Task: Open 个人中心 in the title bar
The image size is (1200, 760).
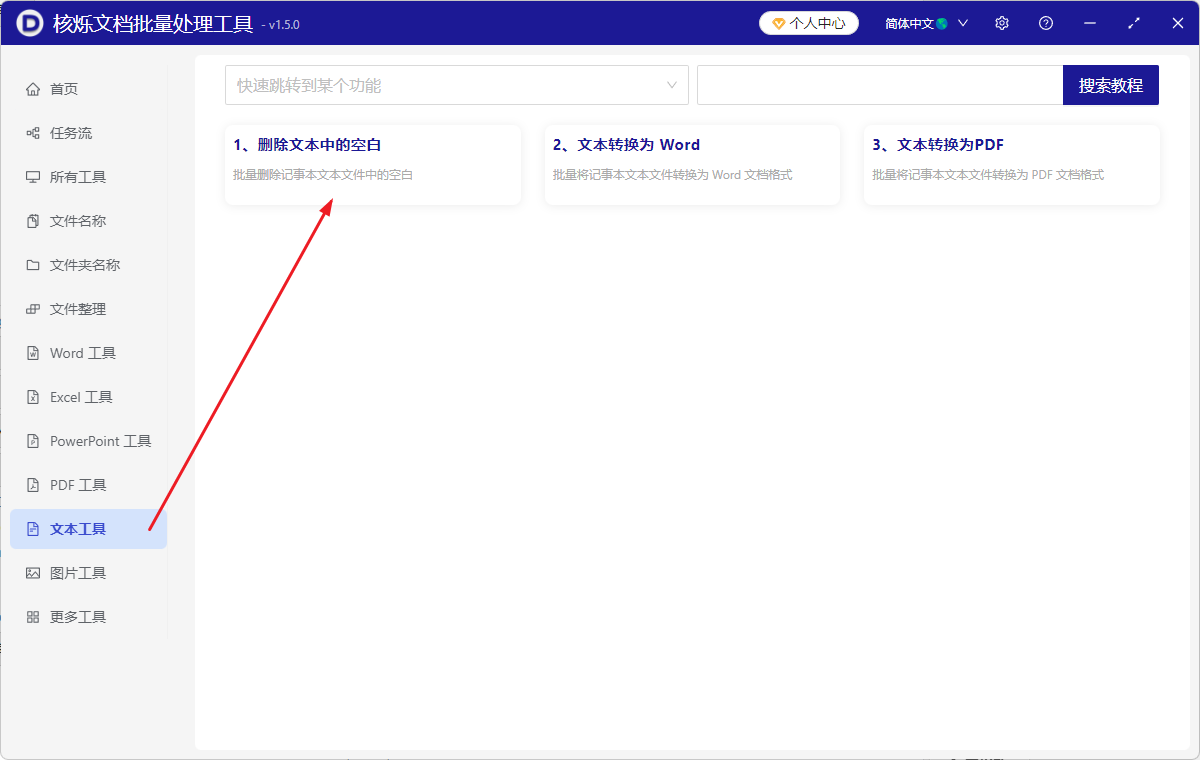Action: click(x=809, y=22)
